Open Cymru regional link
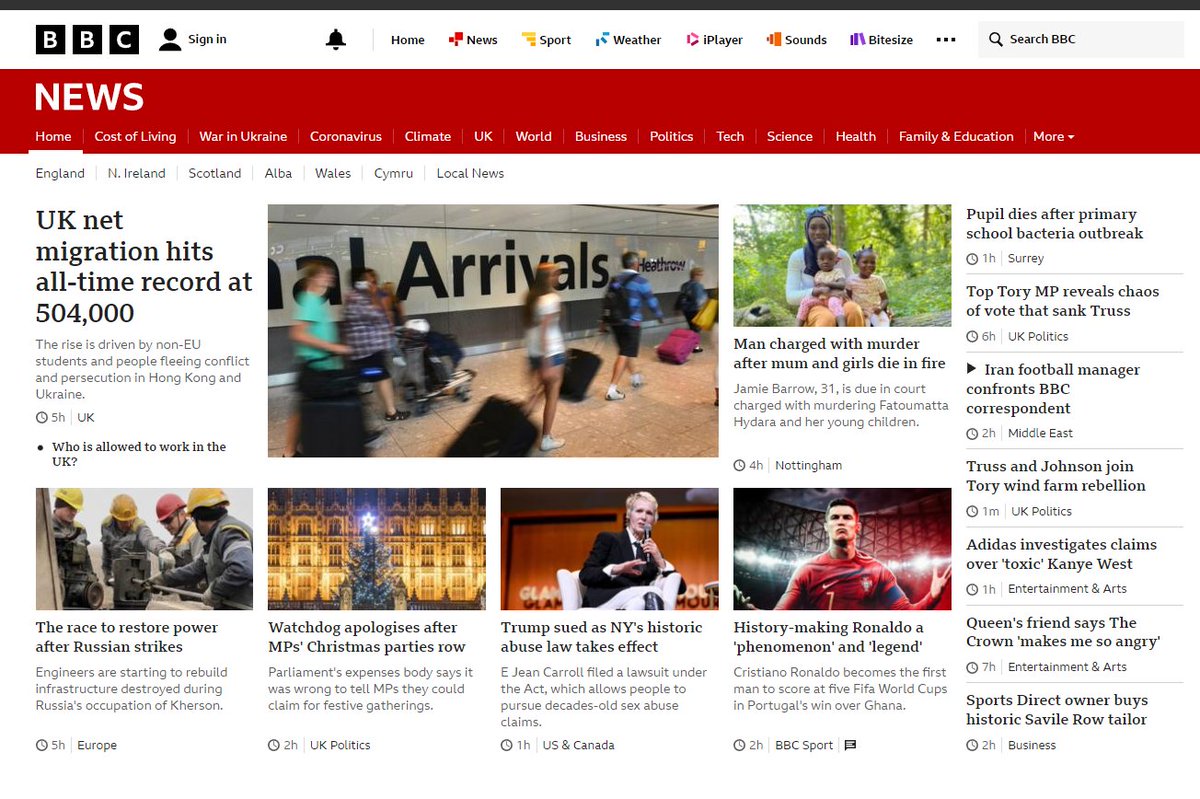The height and width of the screenshot is (799, 1200). (393, 173)
